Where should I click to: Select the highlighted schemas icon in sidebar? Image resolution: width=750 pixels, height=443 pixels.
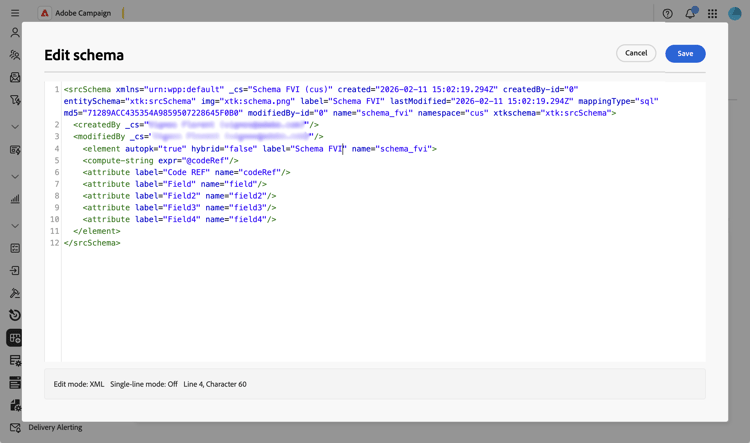coord(15,338)
